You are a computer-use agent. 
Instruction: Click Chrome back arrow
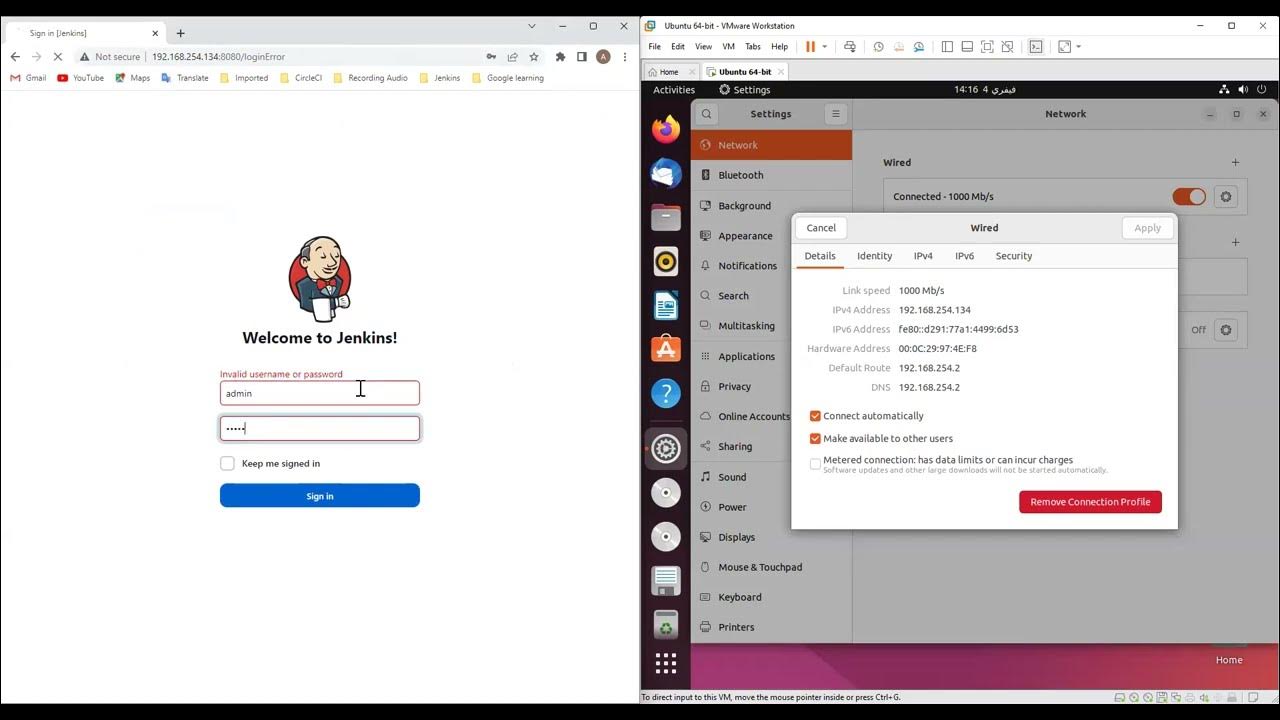(15, 57)
